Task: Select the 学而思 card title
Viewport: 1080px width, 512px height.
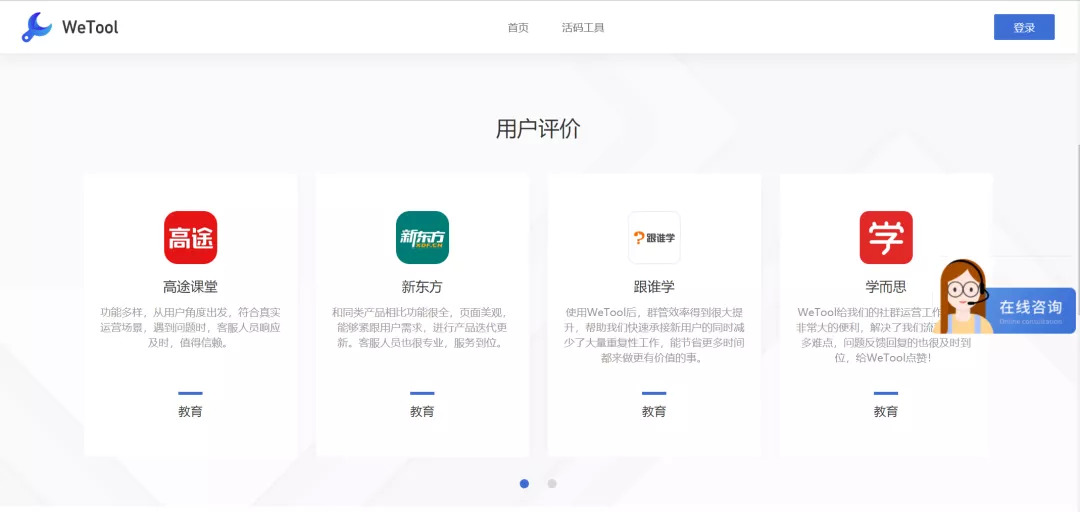Action: [x=886, y=287]
